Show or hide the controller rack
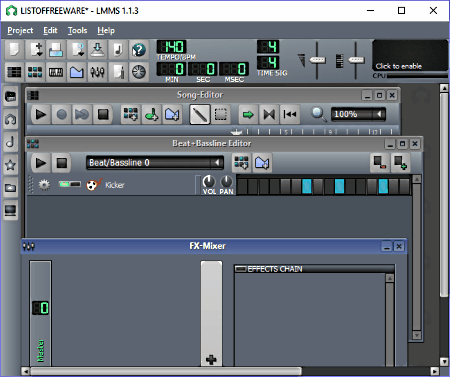This screenshot has height=377, width=450. click(x=139, y=72)
